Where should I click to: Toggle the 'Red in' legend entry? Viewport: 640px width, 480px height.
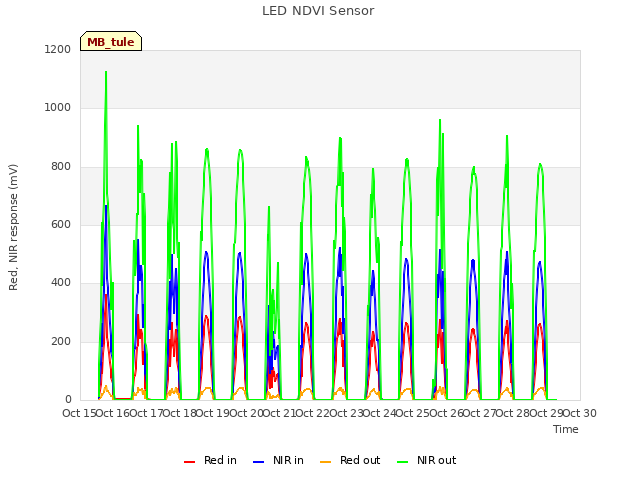tap(211, 460)
